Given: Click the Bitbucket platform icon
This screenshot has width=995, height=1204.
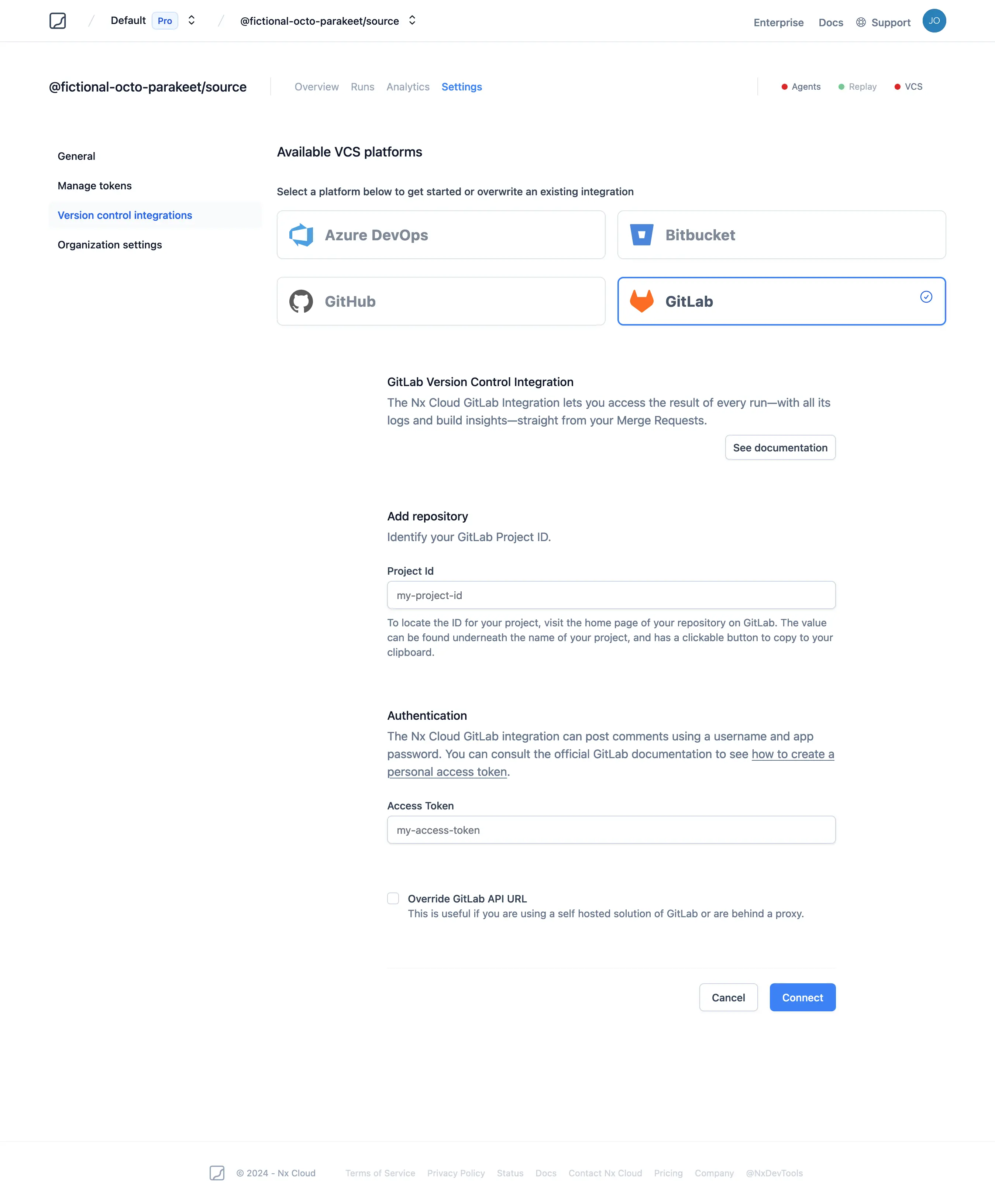Looking at the screenshot, I should [641, 235].
